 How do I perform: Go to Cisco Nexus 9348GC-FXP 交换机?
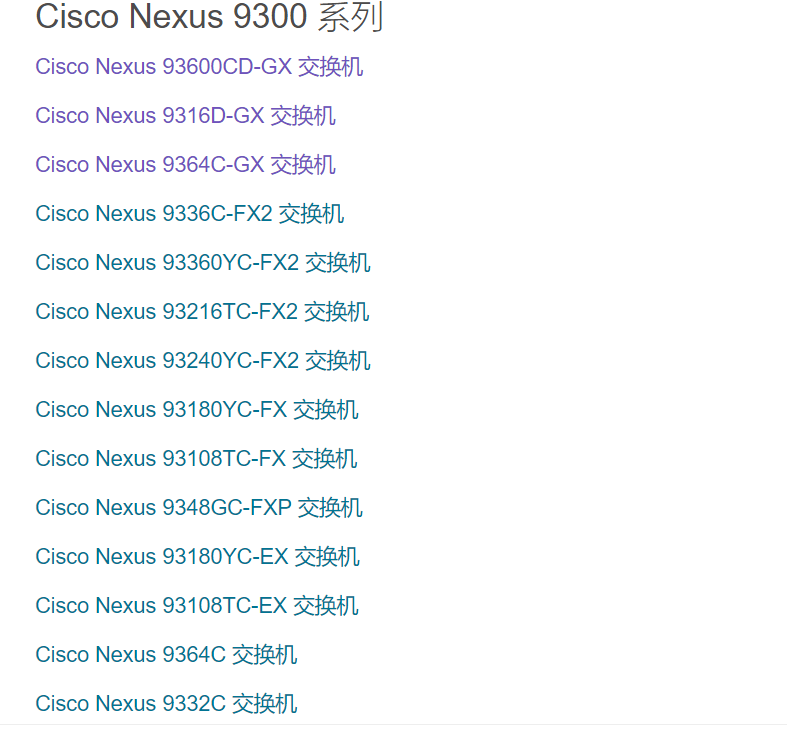tap(199, 508)
